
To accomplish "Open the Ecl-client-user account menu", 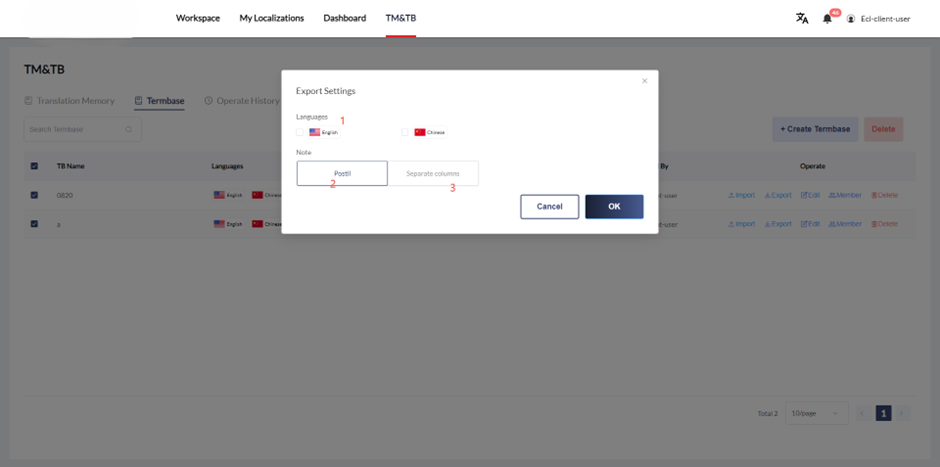I will [878, 18].
